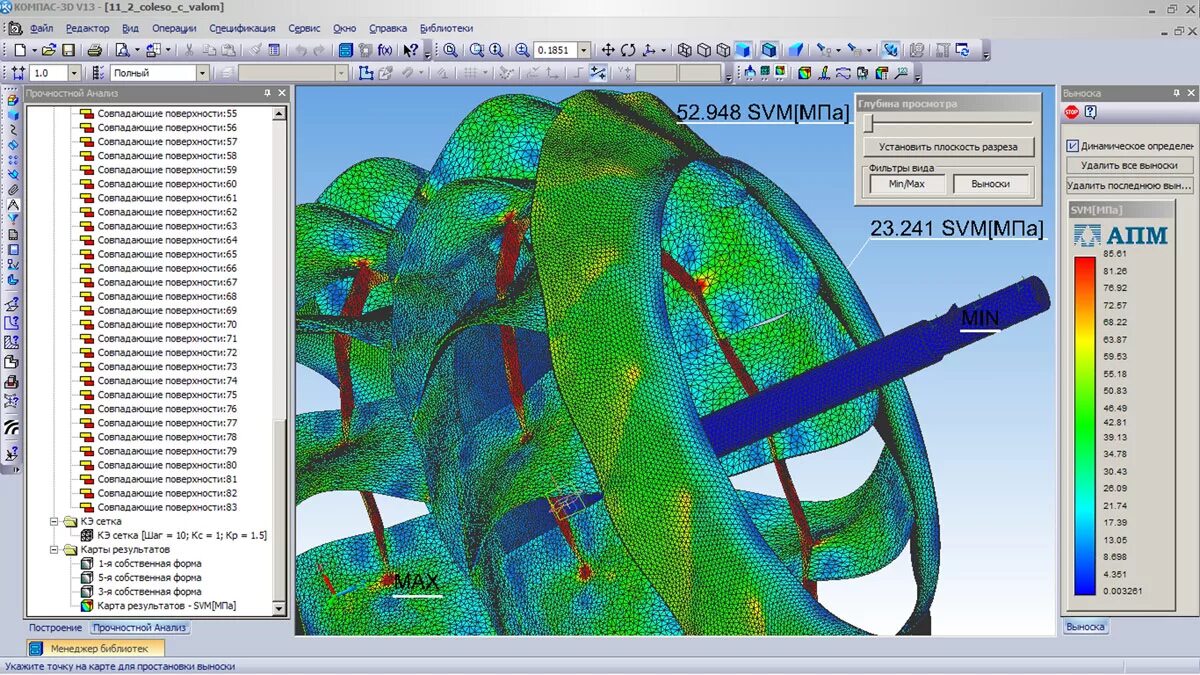Viewport: 1200px width, 675px height.
Task: Activate the context help arrow-question icon
Action: click(410, 50)
